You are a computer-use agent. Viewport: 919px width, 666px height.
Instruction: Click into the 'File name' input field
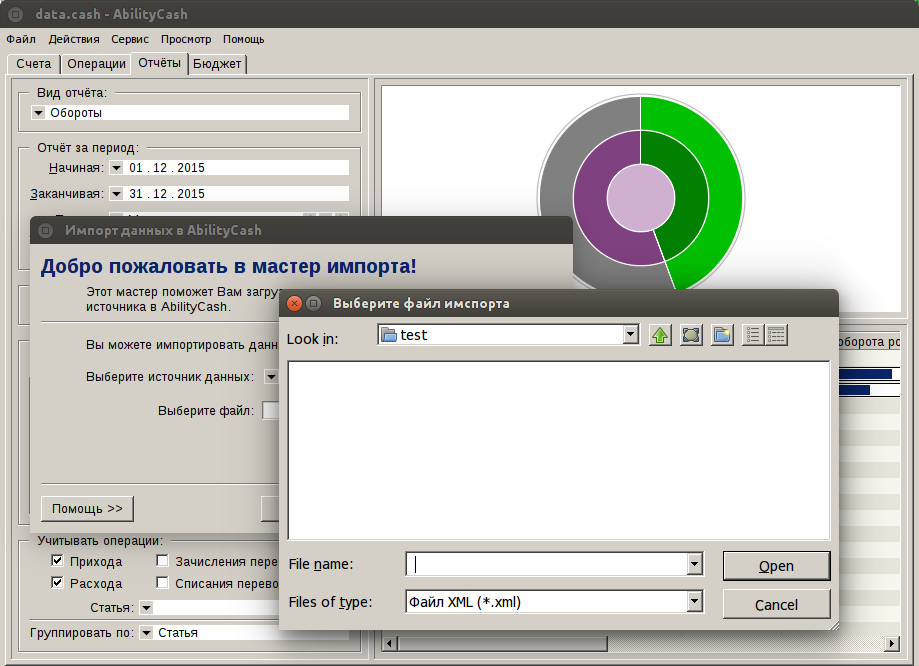coord(547,565)
